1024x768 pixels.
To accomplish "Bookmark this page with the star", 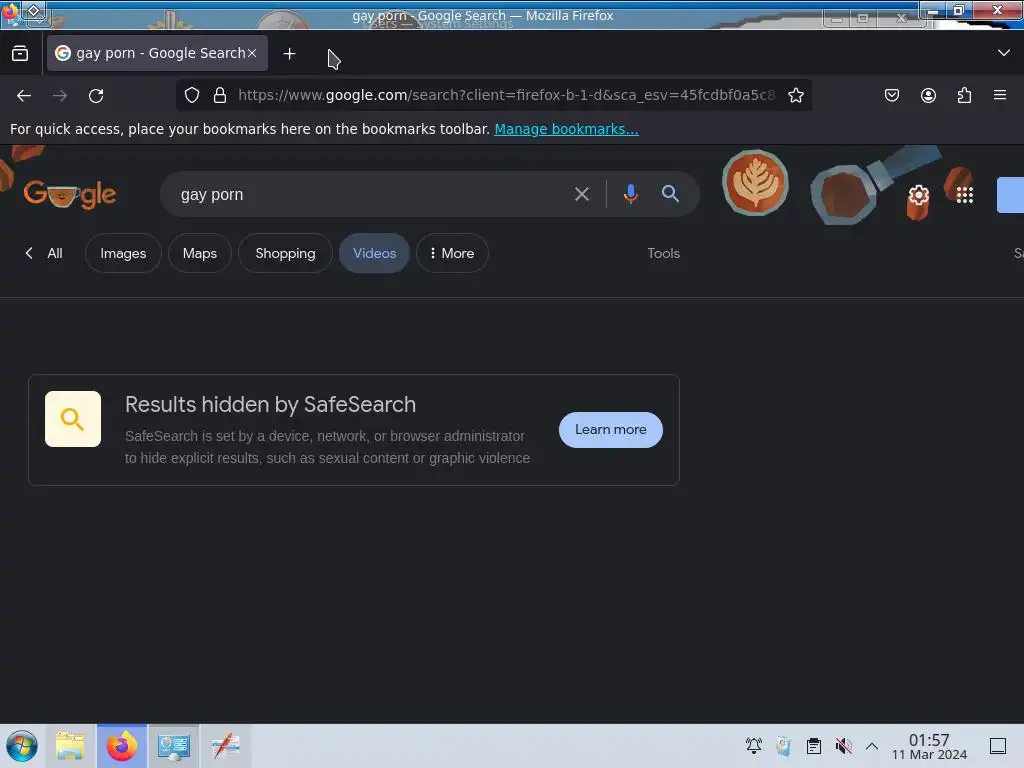I will pyautogui.click(x=795, y=95).
